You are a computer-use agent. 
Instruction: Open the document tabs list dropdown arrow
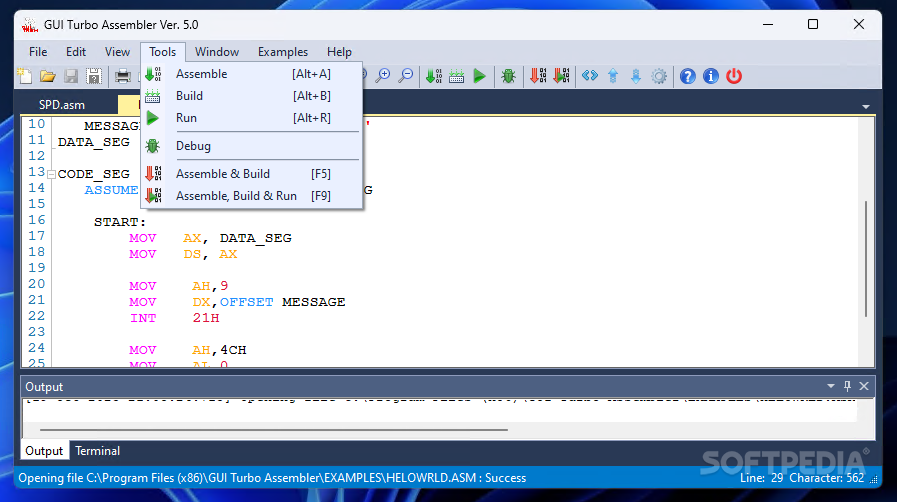[x=866, y=107]
